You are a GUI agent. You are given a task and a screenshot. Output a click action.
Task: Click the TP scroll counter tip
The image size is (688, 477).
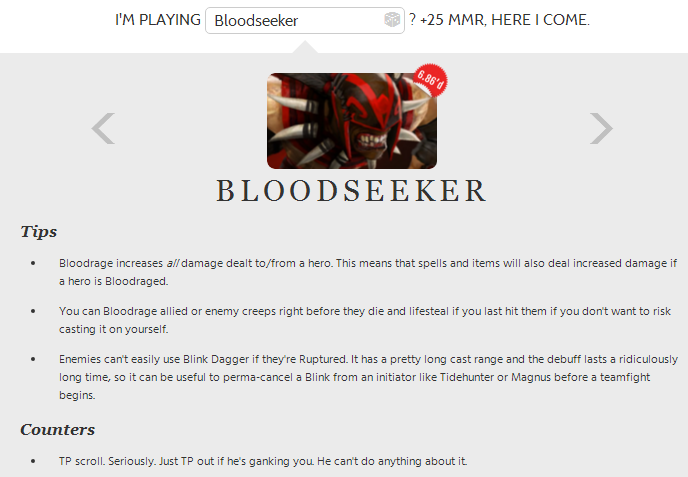click(263, 461)
